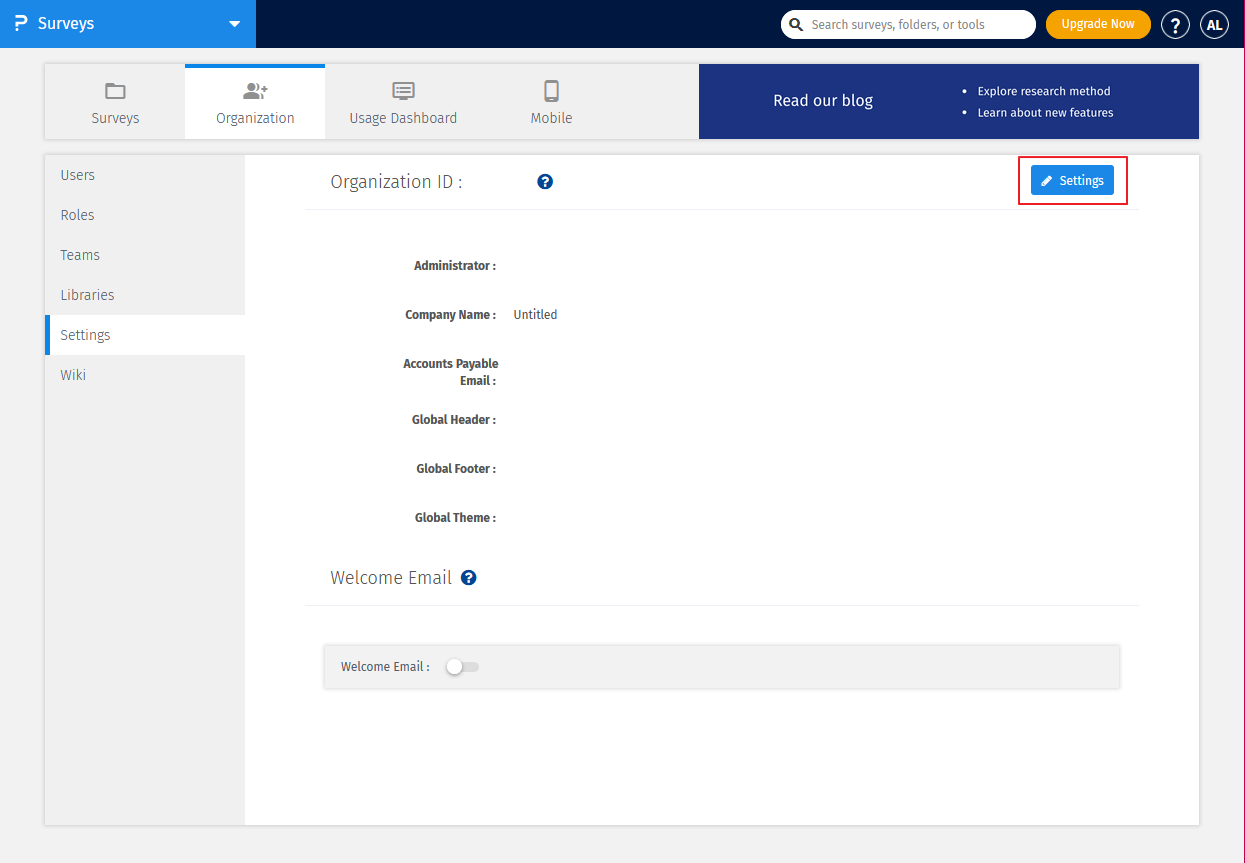Open Users in the sidebar

point(145,175)
